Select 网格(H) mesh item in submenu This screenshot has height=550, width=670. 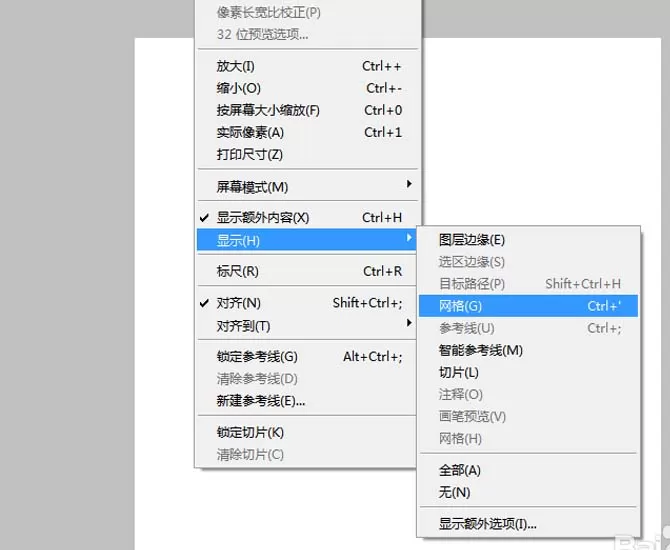click(x=528, y=439)
